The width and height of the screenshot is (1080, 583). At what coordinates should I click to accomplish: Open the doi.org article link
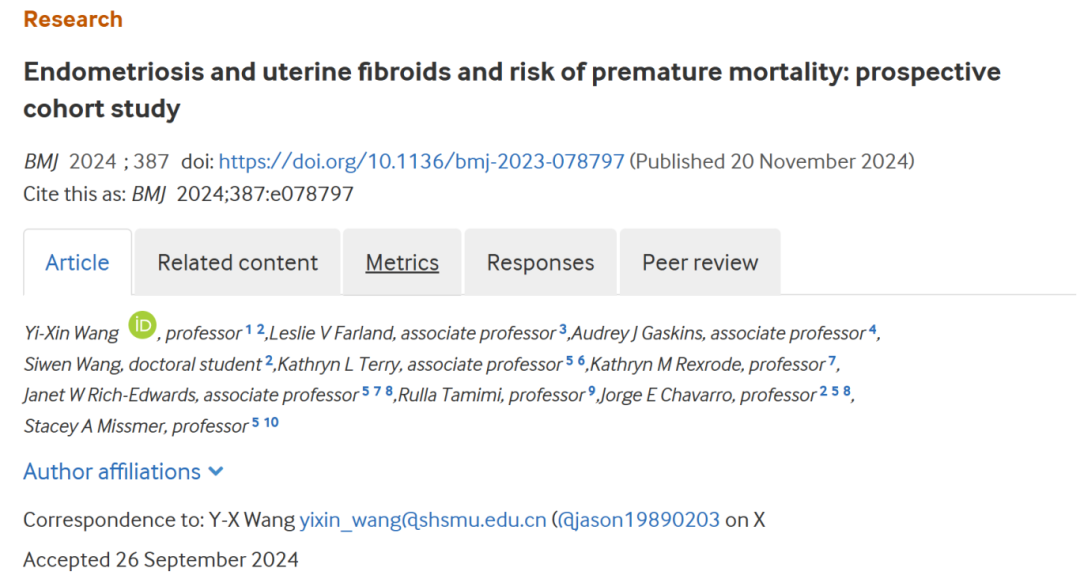(x=422, y=161)
